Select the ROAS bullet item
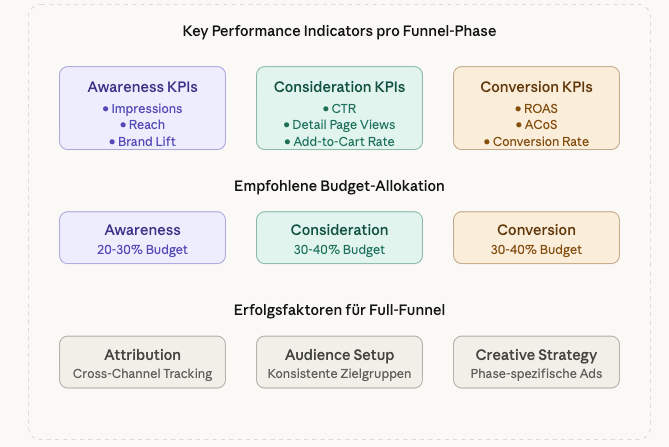 536,108
